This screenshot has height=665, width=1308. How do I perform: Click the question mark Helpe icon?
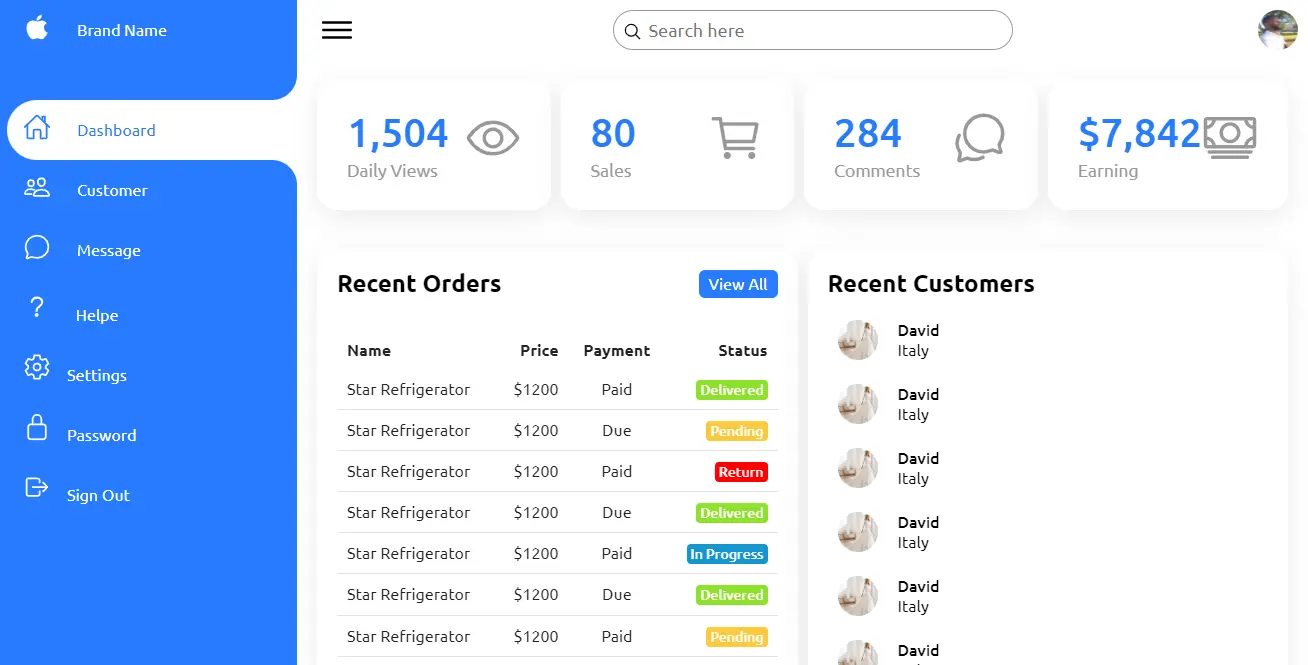coord(37,307)
